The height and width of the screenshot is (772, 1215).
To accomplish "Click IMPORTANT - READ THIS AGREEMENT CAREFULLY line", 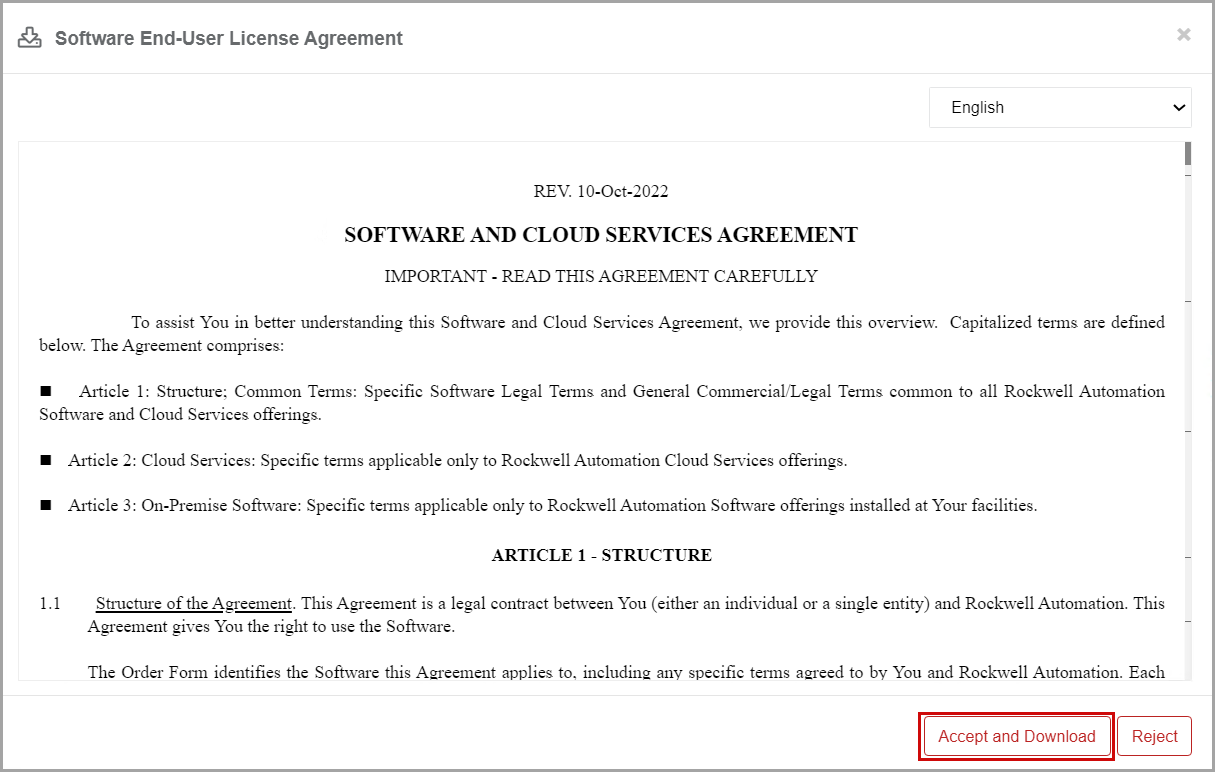I will (601, 276).
